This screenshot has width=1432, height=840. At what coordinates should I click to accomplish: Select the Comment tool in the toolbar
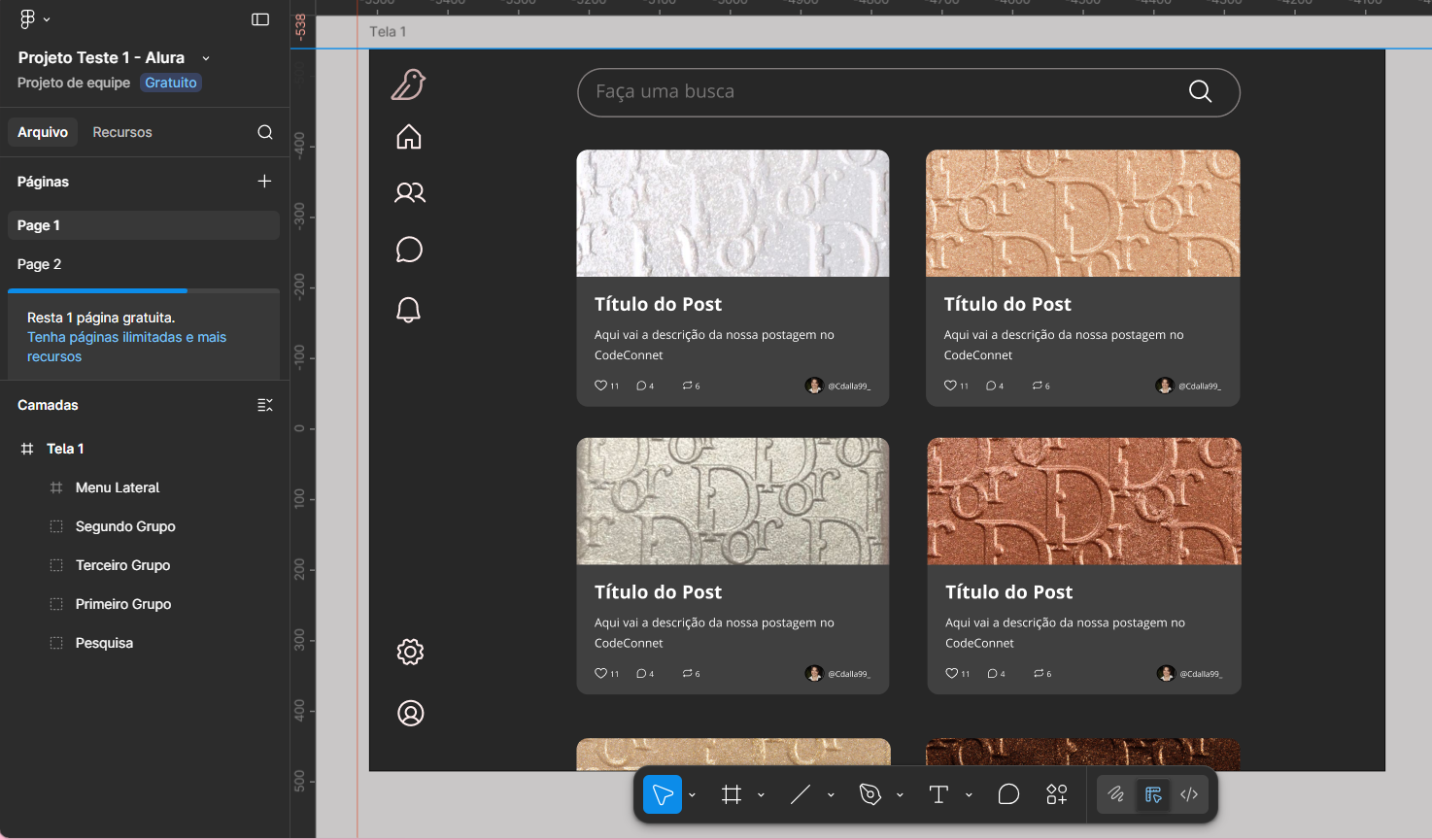(1008, 795)
